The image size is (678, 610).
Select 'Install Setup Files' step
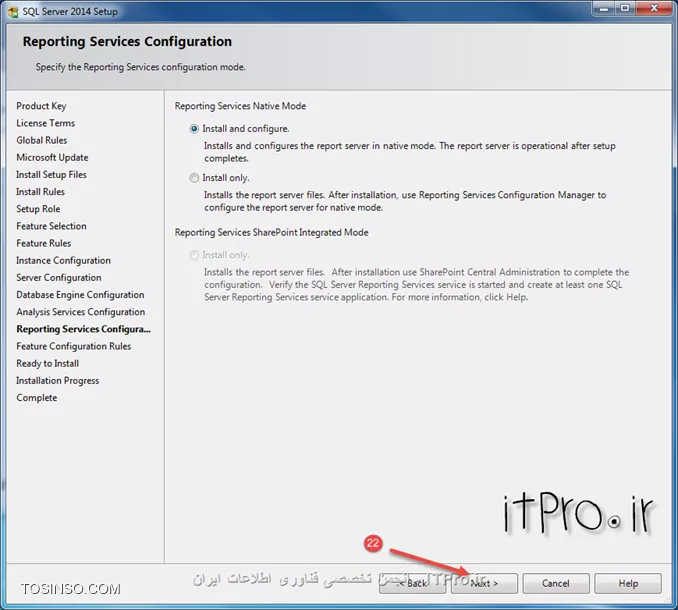click(x=51, y=175)
